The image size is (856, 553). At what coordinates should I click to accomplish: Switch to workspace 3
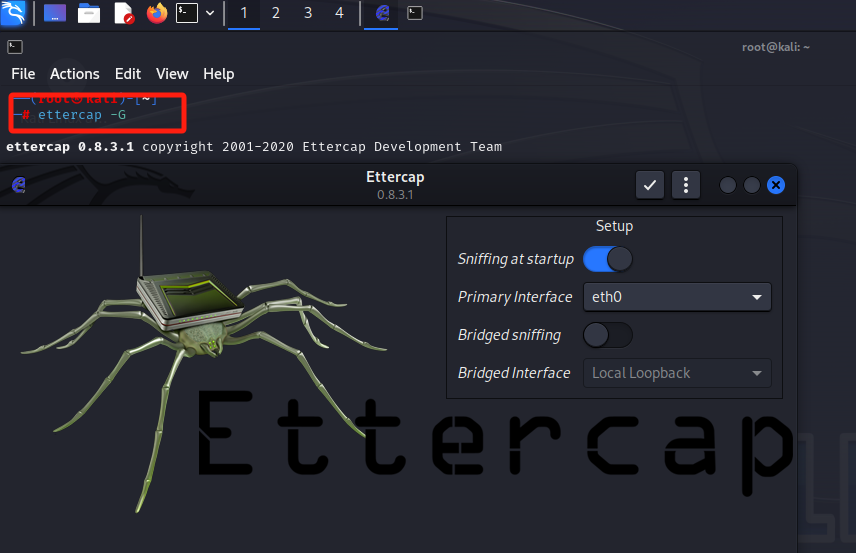[308, 13]
